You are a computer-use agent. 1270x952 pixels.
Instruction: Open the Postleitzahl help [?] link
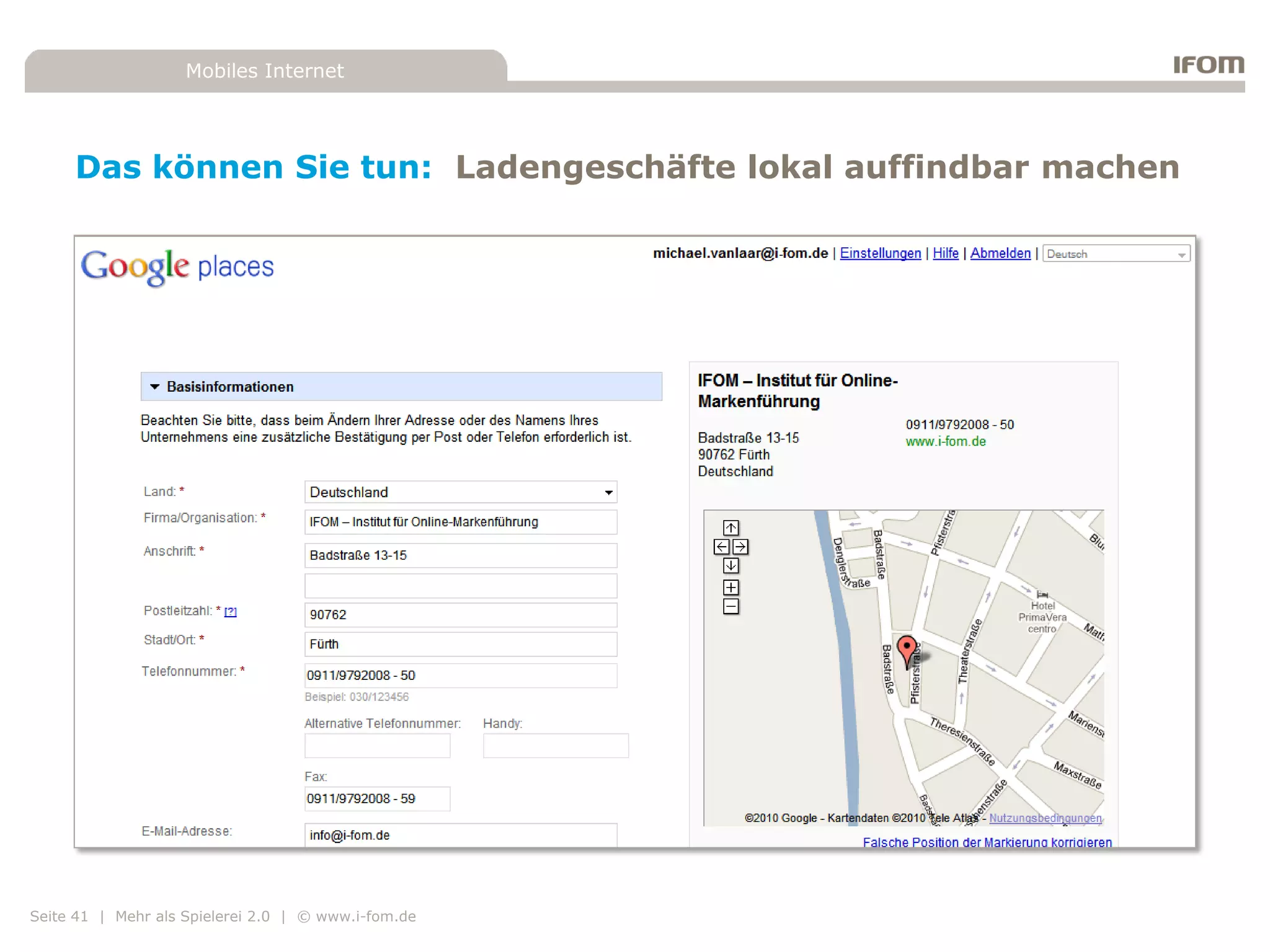(231, 612)
